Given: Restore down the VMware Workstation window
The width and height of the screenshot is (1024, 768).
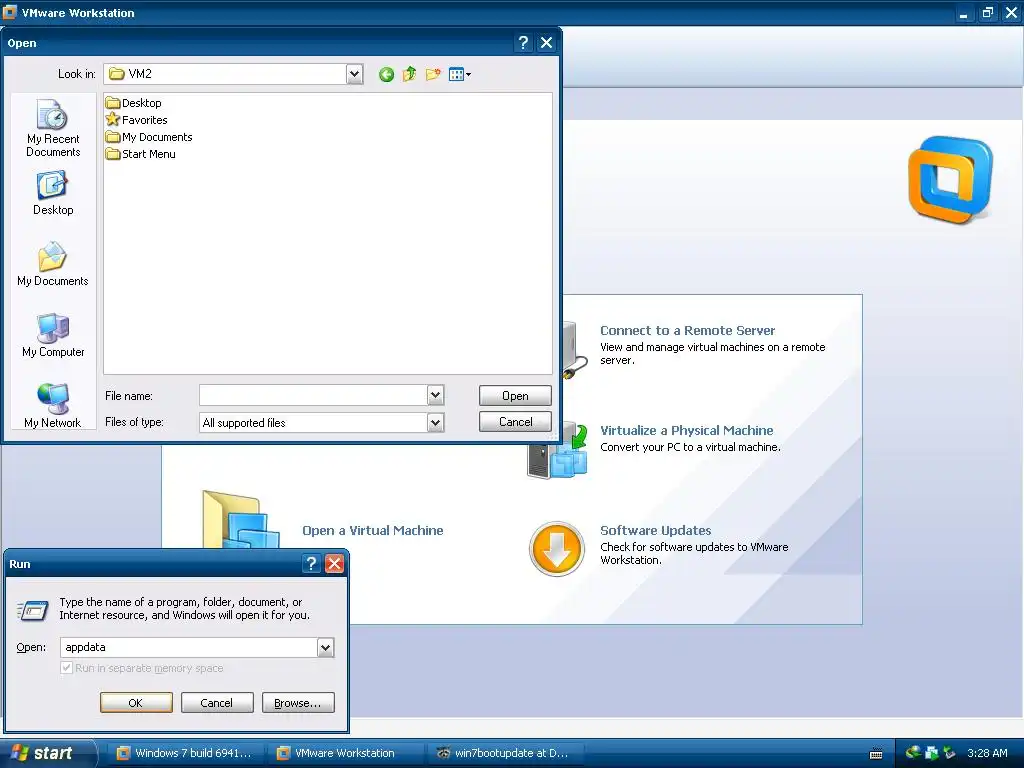Looking at the screenshot, I should pos(987,12).
